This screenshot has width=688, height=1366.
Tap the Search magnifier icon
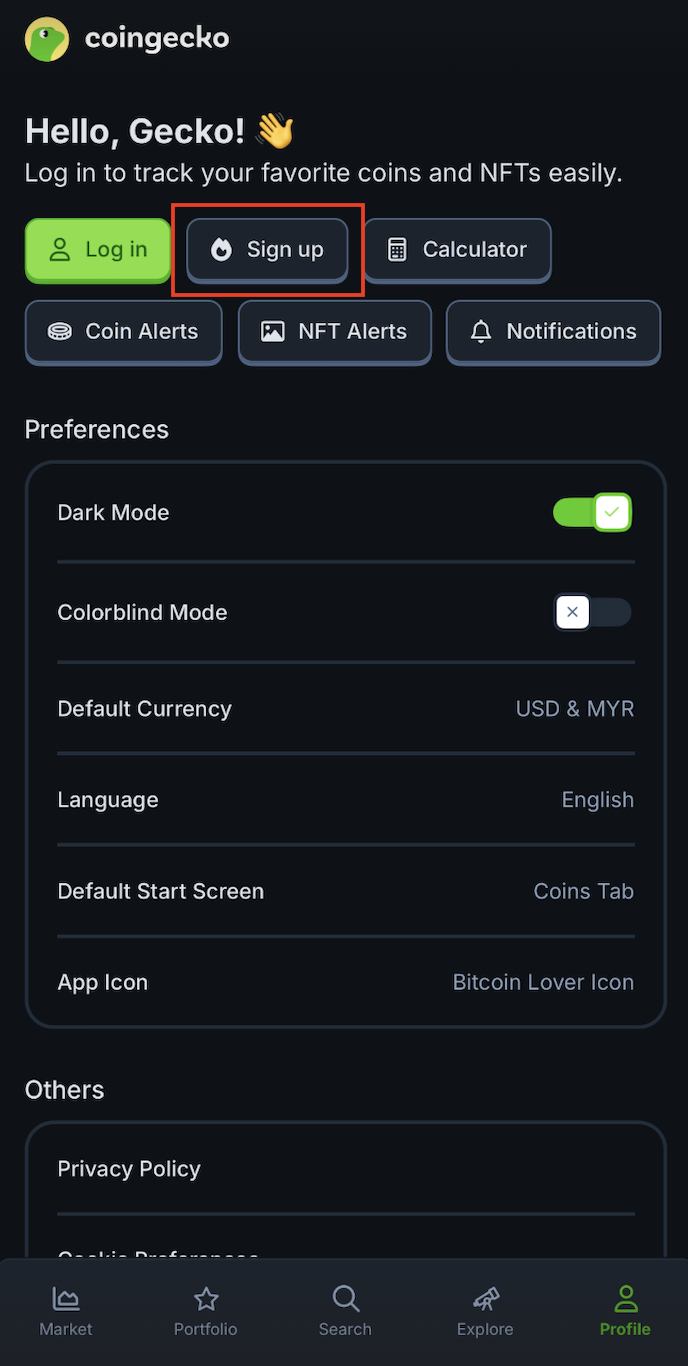click(345, 1298)
